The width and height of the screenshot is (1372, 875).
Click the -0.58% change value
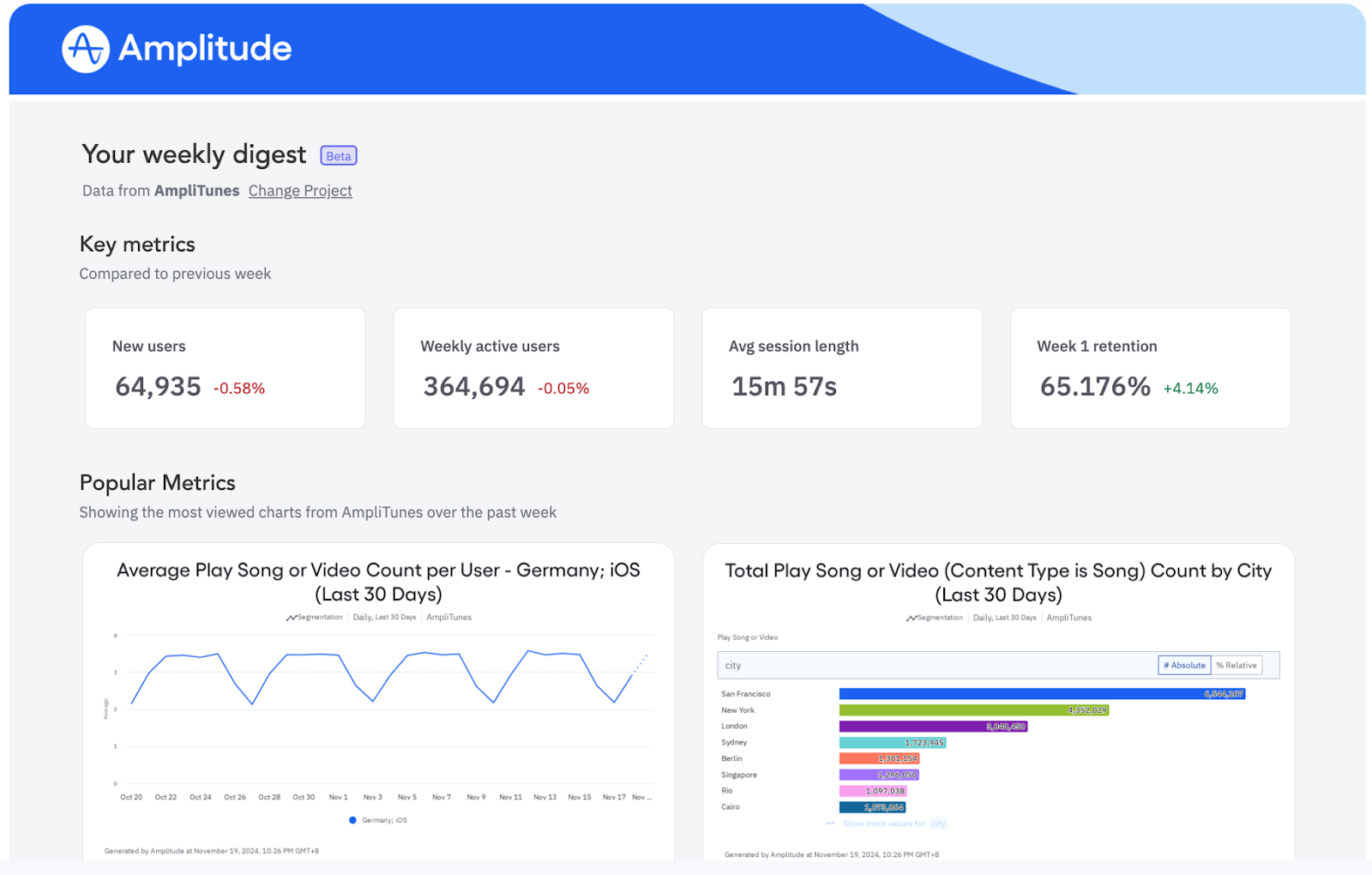[x=239, y=389]
